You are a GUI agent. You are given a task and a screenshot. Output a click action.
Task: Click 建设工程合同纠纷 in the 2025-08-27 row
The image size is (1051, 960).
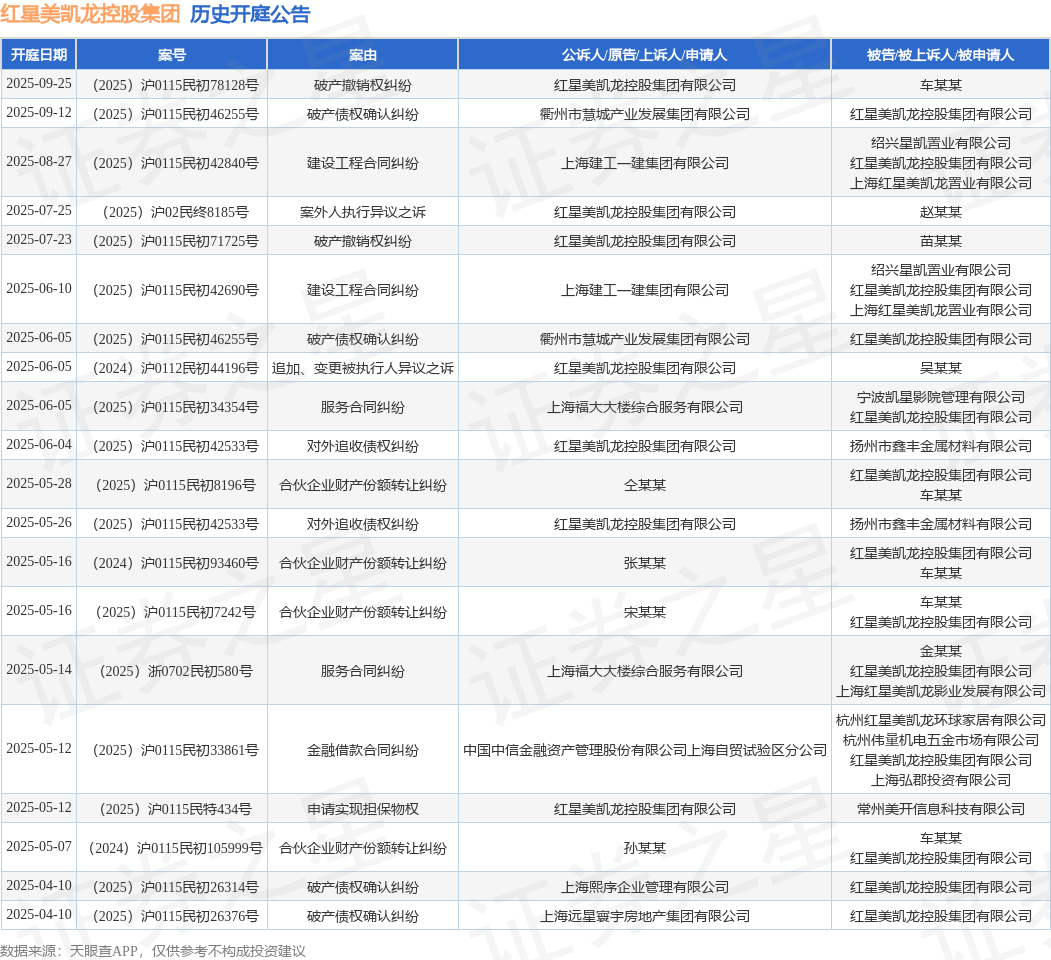363,163
